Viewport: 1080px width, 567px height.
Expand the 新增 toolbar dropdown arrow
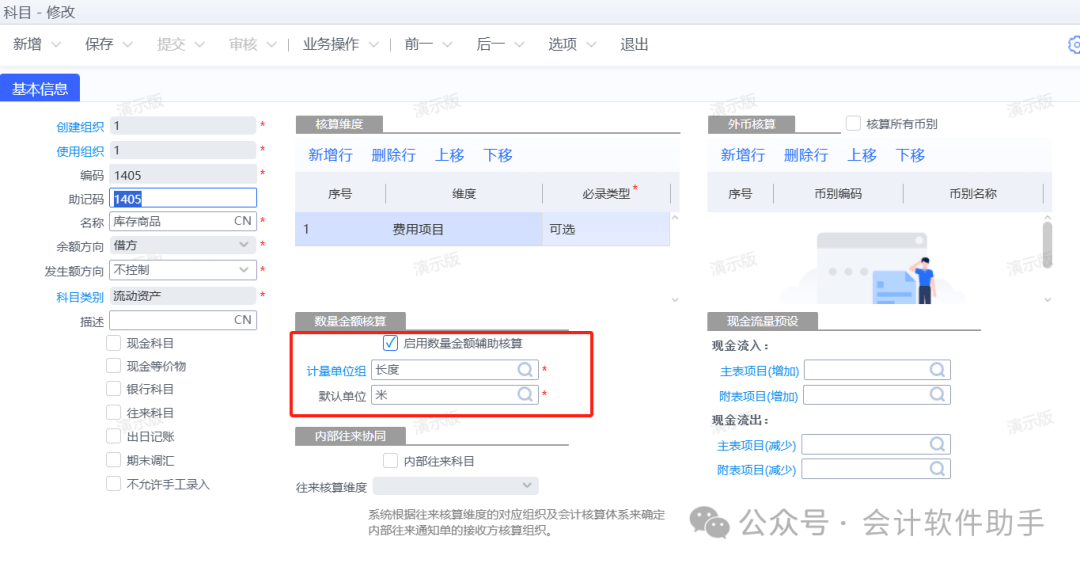(x=56, y=45)
